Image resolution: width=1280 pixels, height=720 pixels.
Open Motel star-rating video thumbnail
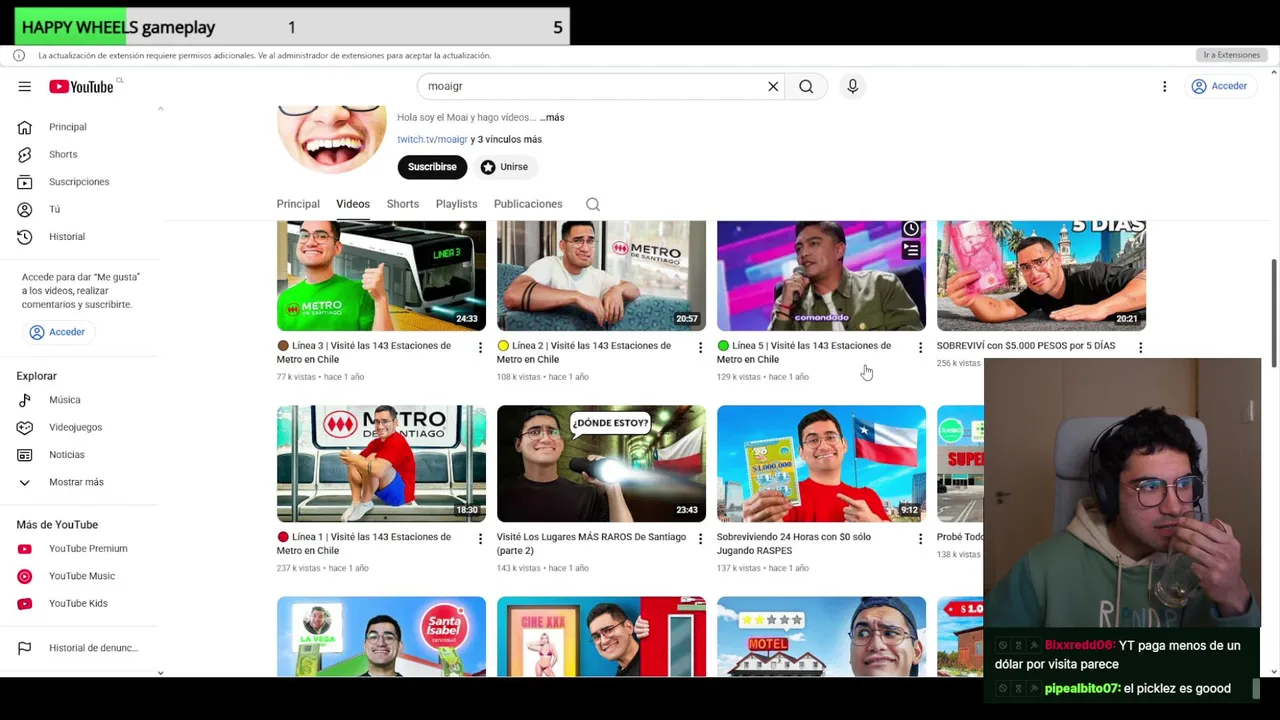coord(821,636)
